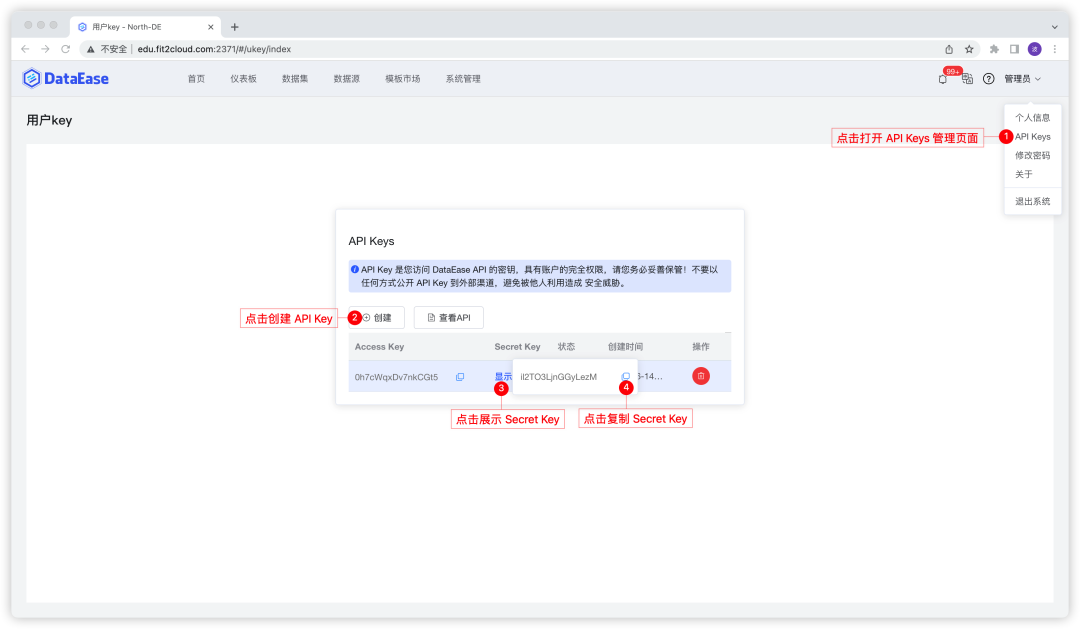Viewport: 1080px width, 629px height.
Task: Click the DataEase logo
Action: (65, 78)
